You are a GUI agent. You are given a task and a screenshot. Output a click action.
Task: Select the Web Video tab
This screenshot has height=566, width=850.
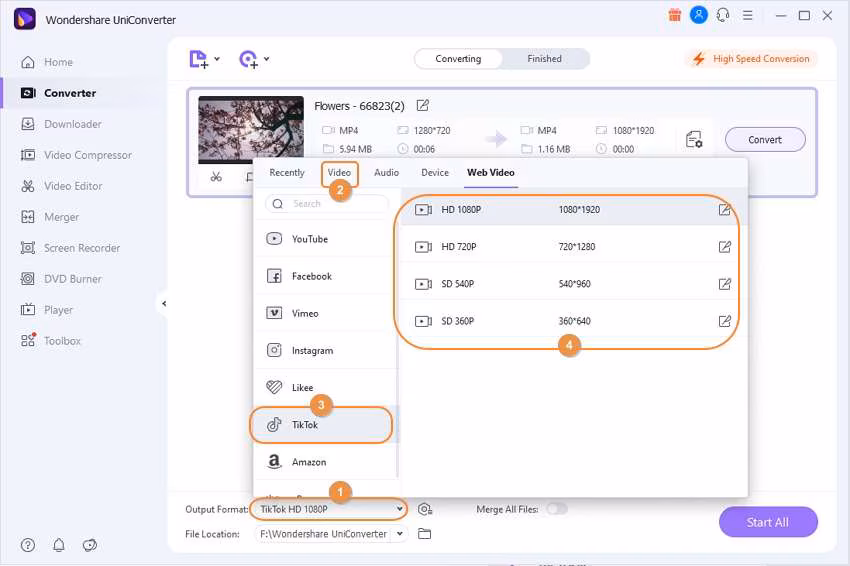click(491, 172)
